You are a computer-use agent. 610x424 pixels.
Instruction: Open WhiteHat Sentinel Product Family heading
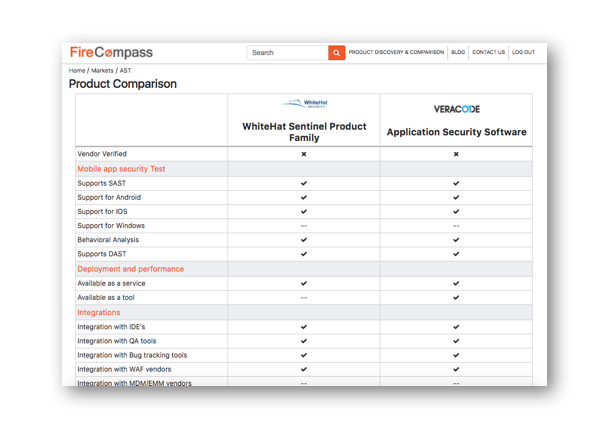pyautogui.click(x=304, y=132)
